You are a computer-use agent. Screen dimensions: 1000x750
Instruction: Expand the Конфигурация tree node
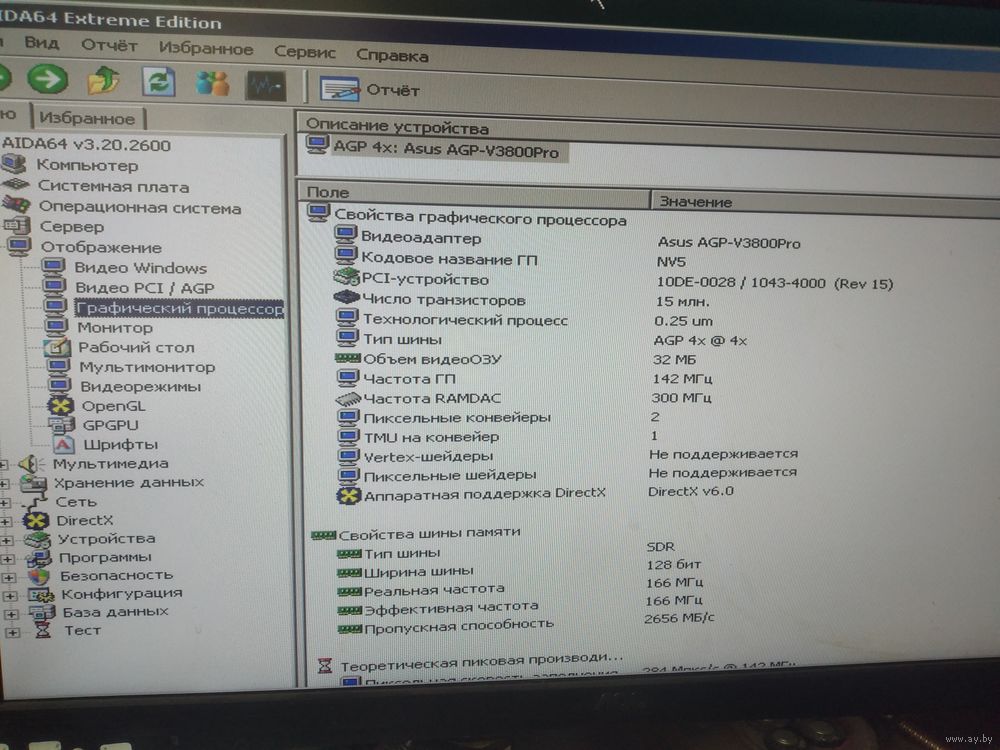click(x=10, y=596)
